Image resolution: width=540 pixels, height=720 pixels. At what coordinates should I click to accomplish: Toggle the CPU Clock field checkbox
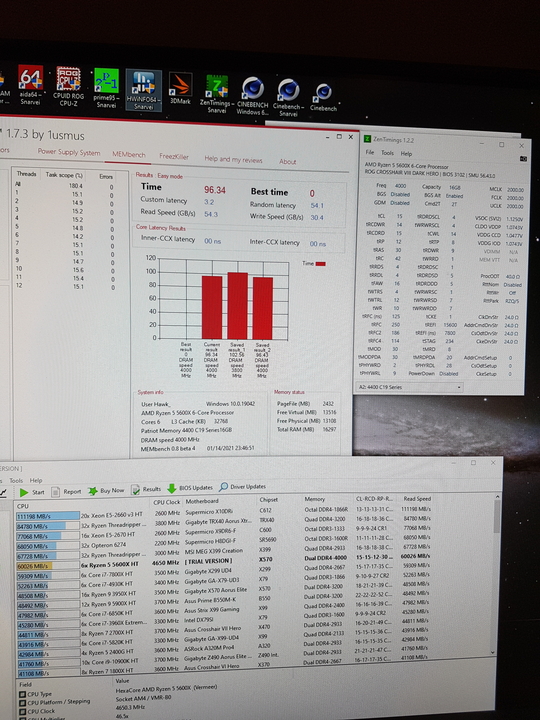[22, 712]
